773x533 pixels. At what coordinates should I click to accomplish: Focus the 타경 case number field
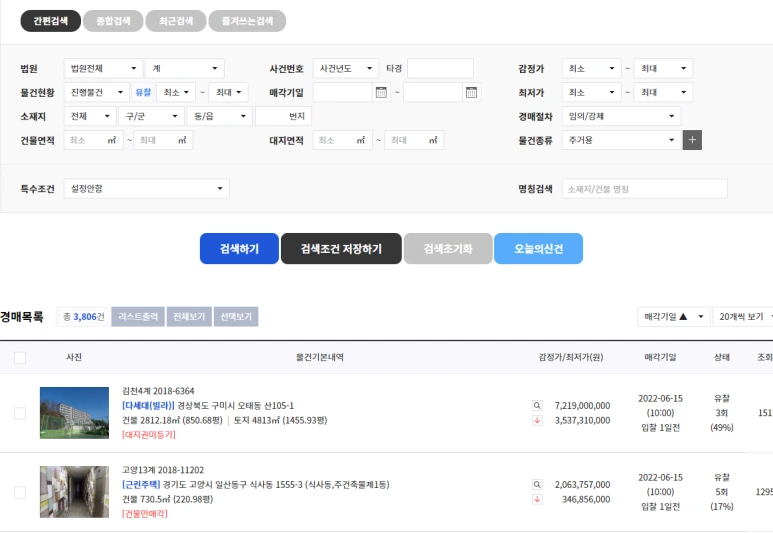pos(440,68)
